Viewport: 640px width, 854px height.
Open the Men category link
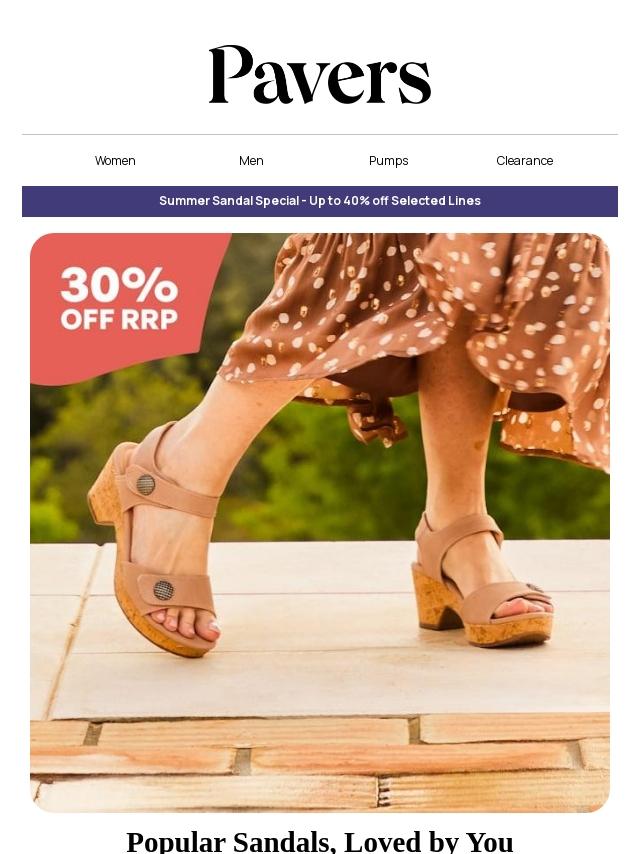[251, 161]
